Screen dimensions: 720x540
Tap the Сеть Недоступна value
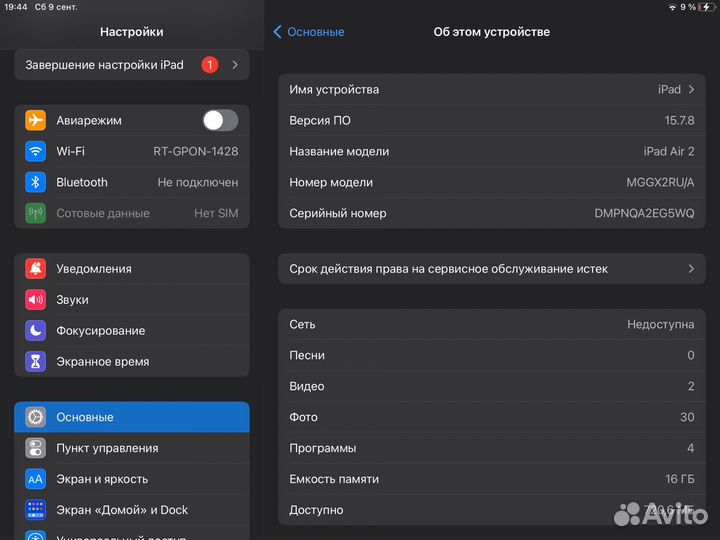tap(661, 324)
